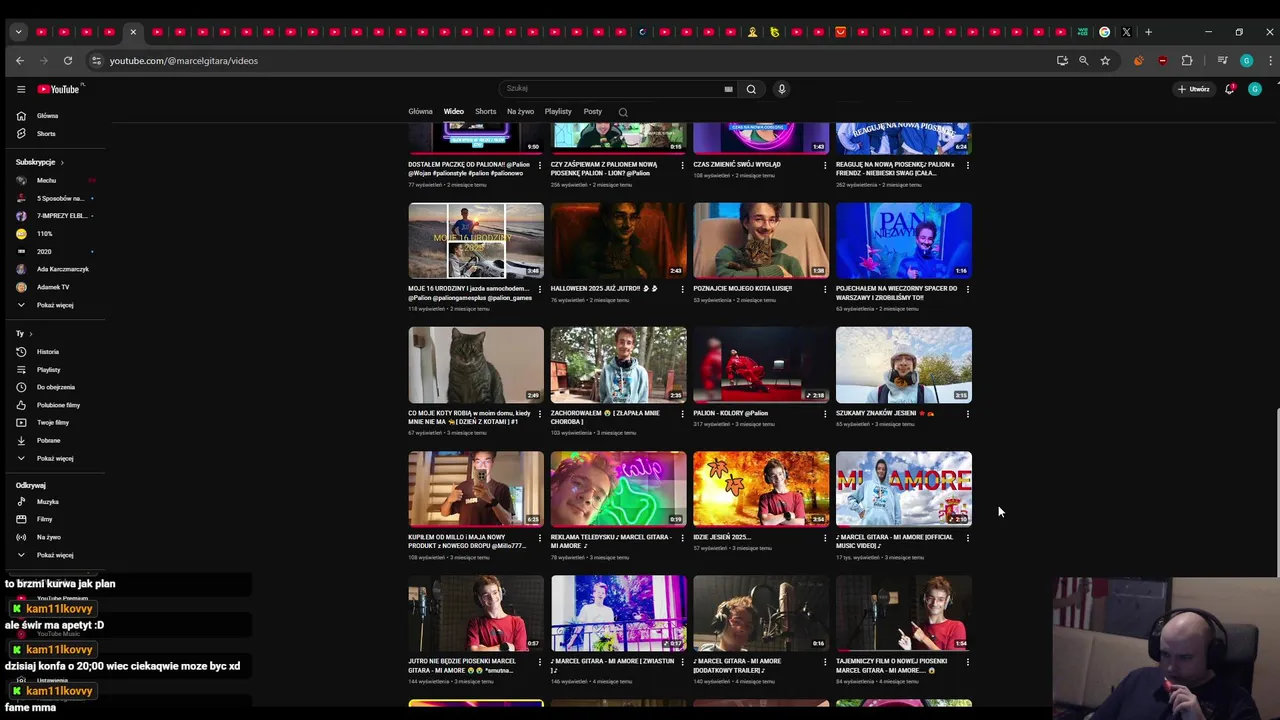1280x720 pixels.
Task: Open a new browser tab
Action: 1148,32
